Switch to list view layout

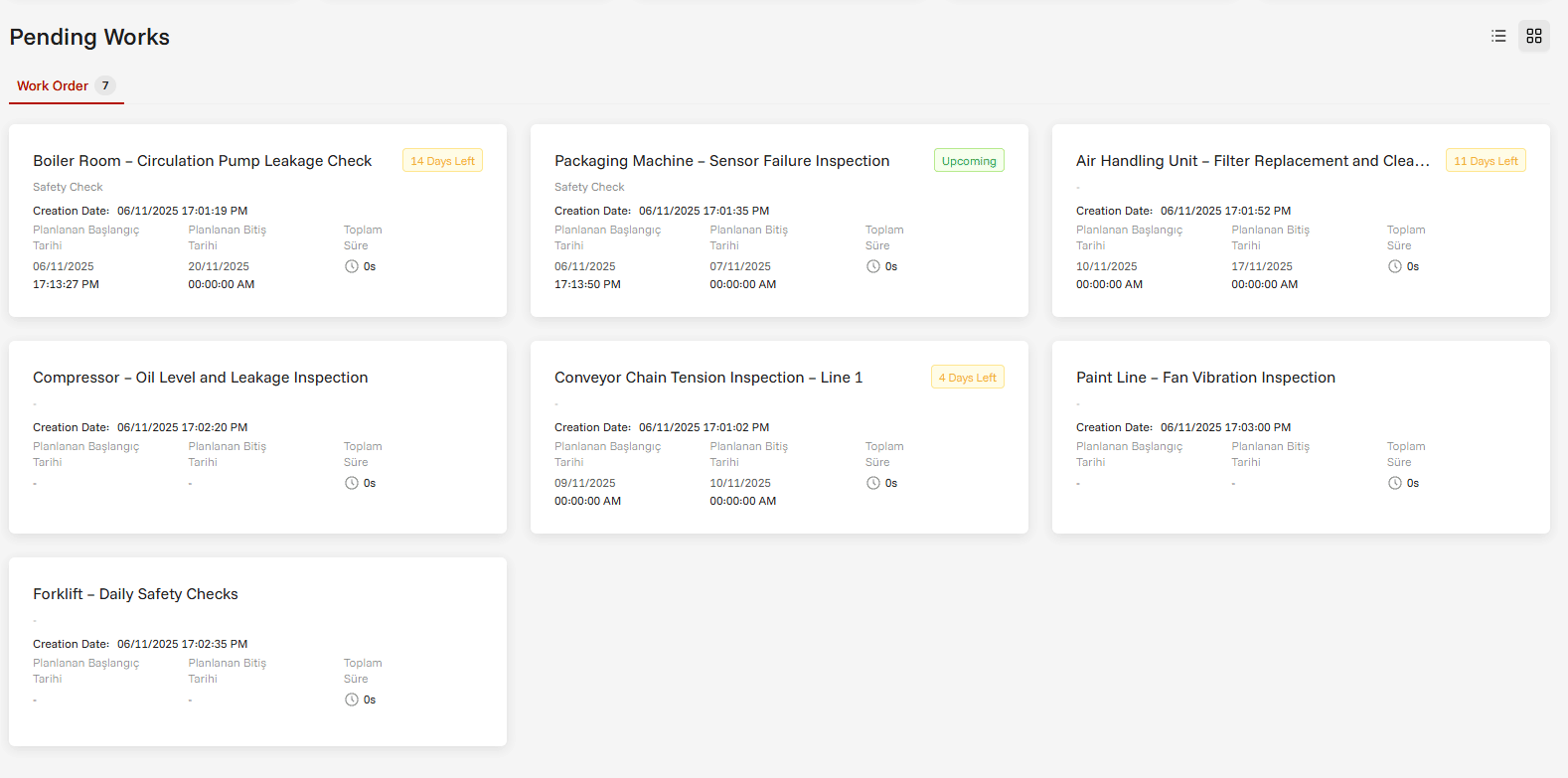(x=1498, y=36)
